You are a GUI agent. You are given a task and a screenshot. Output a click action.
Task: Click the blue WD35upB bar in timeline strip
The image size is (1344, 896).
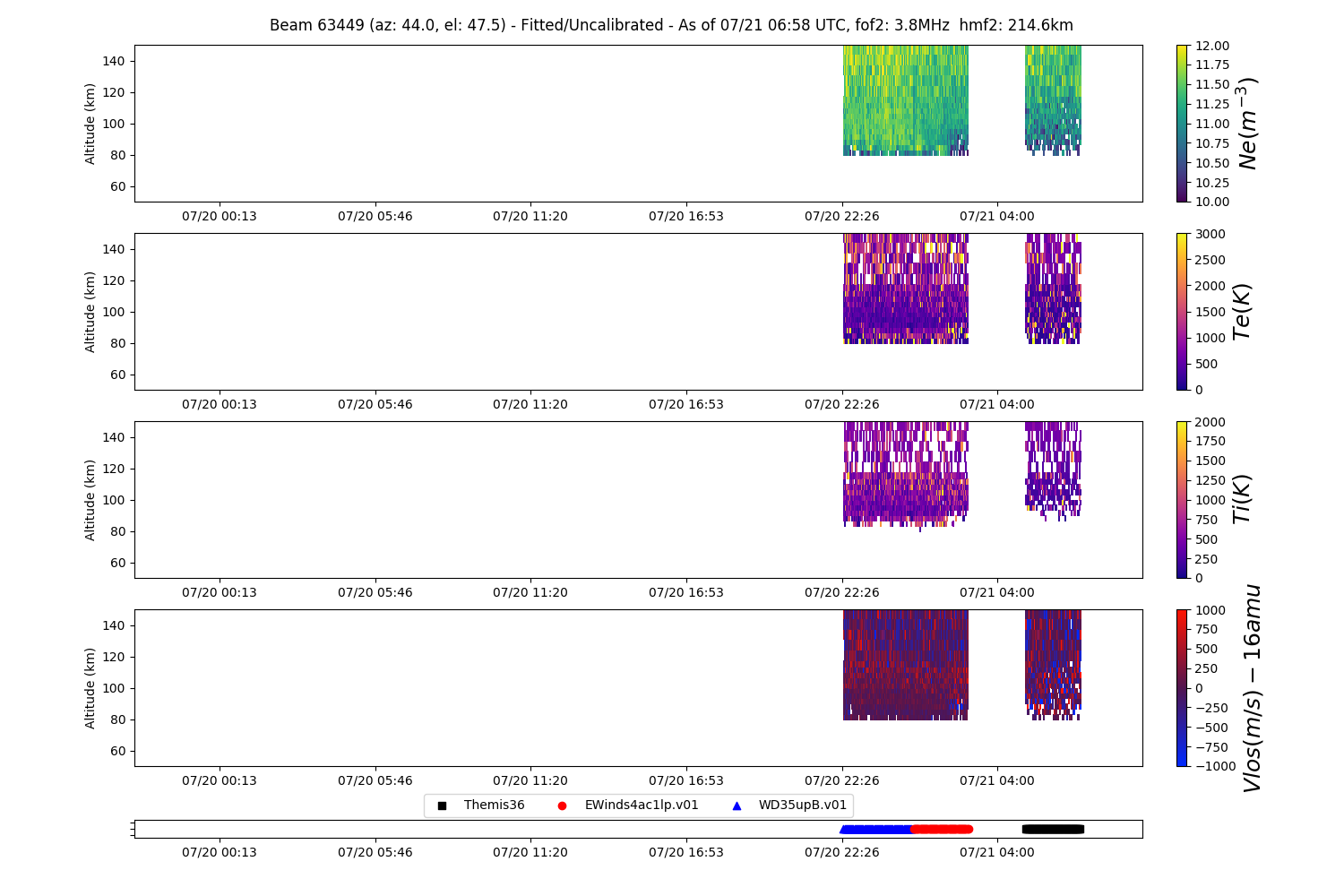875,830
